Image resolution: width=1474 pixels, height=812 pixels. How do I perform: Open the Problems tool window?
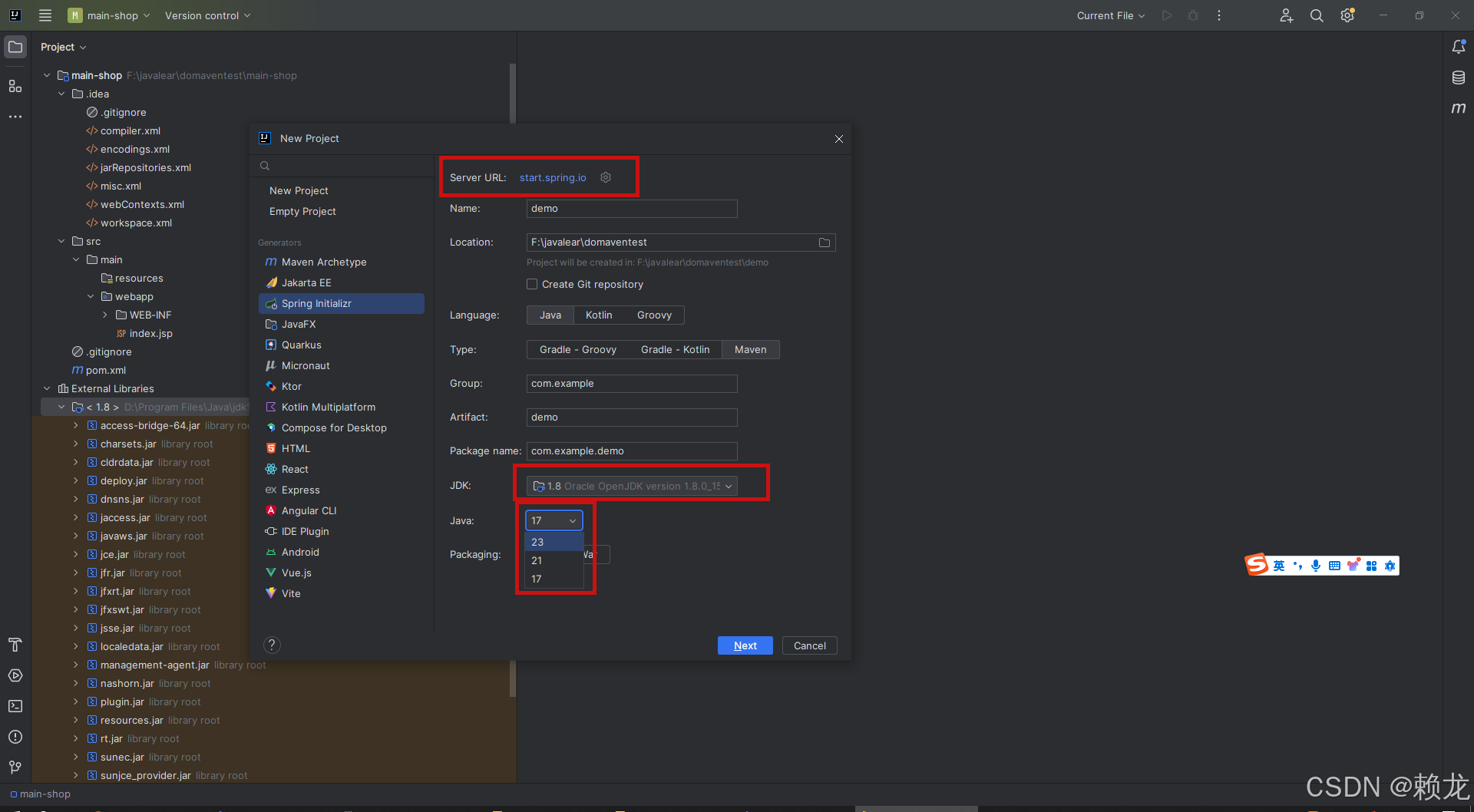pos(15,737)
